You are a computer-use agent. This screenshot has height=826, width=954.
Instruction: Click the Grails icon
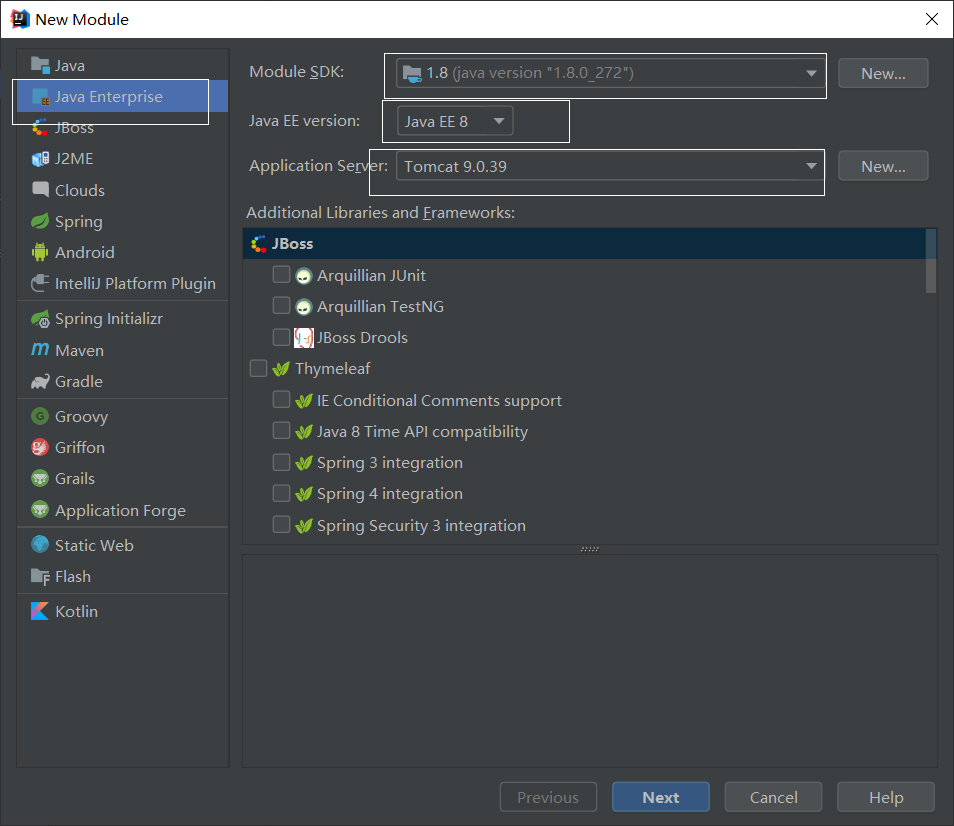click(x=40, y=479)
